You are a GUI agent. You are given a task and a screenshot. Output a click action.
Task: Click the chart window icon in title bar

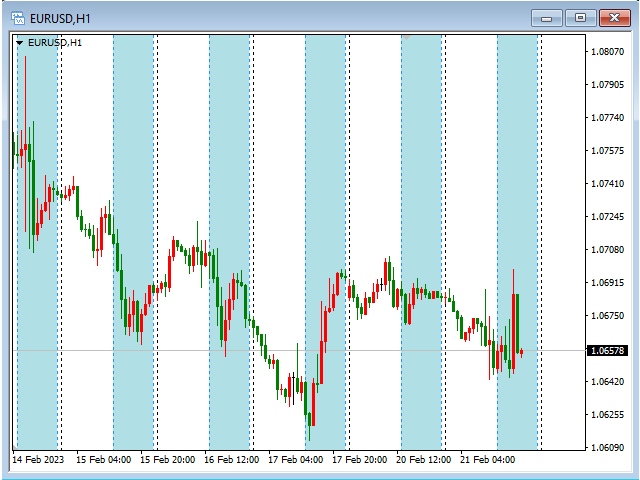(16, 17)
